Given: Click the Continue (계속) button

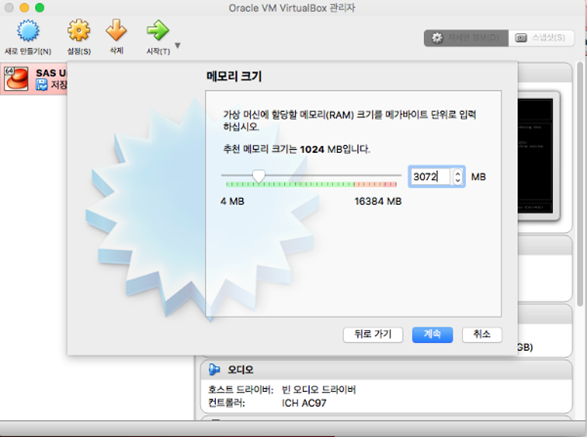Looking at the screenshot, I should [x=432, y=334].
